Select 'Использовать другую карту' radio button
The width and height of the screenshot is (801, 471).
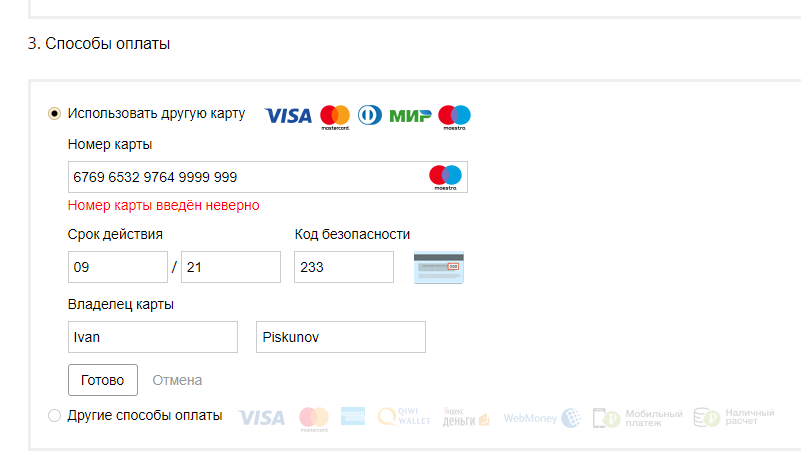click(54, 113)
